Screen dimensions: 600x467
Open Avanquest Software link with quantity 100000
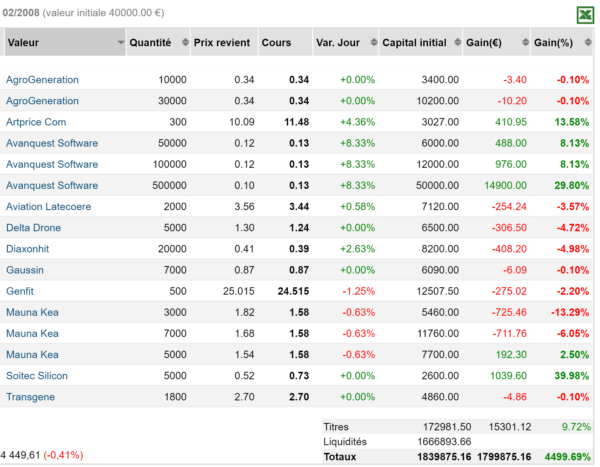52,164
